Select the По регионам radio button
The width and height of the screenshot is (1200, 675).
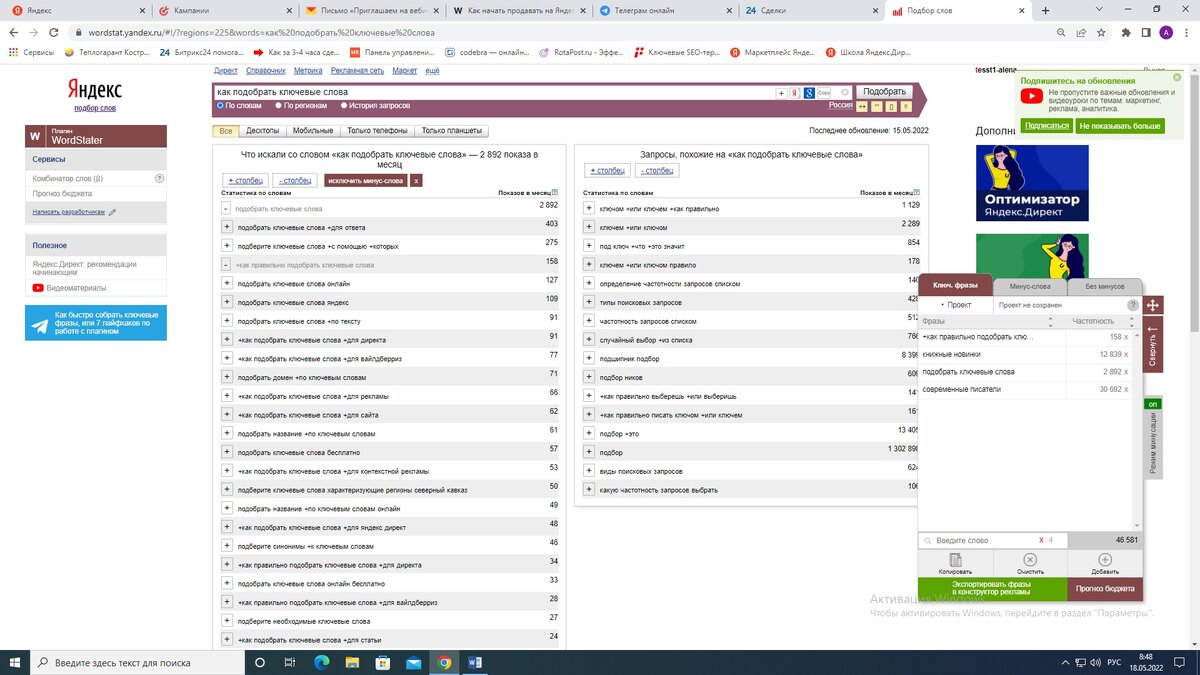tap(279, 105)
